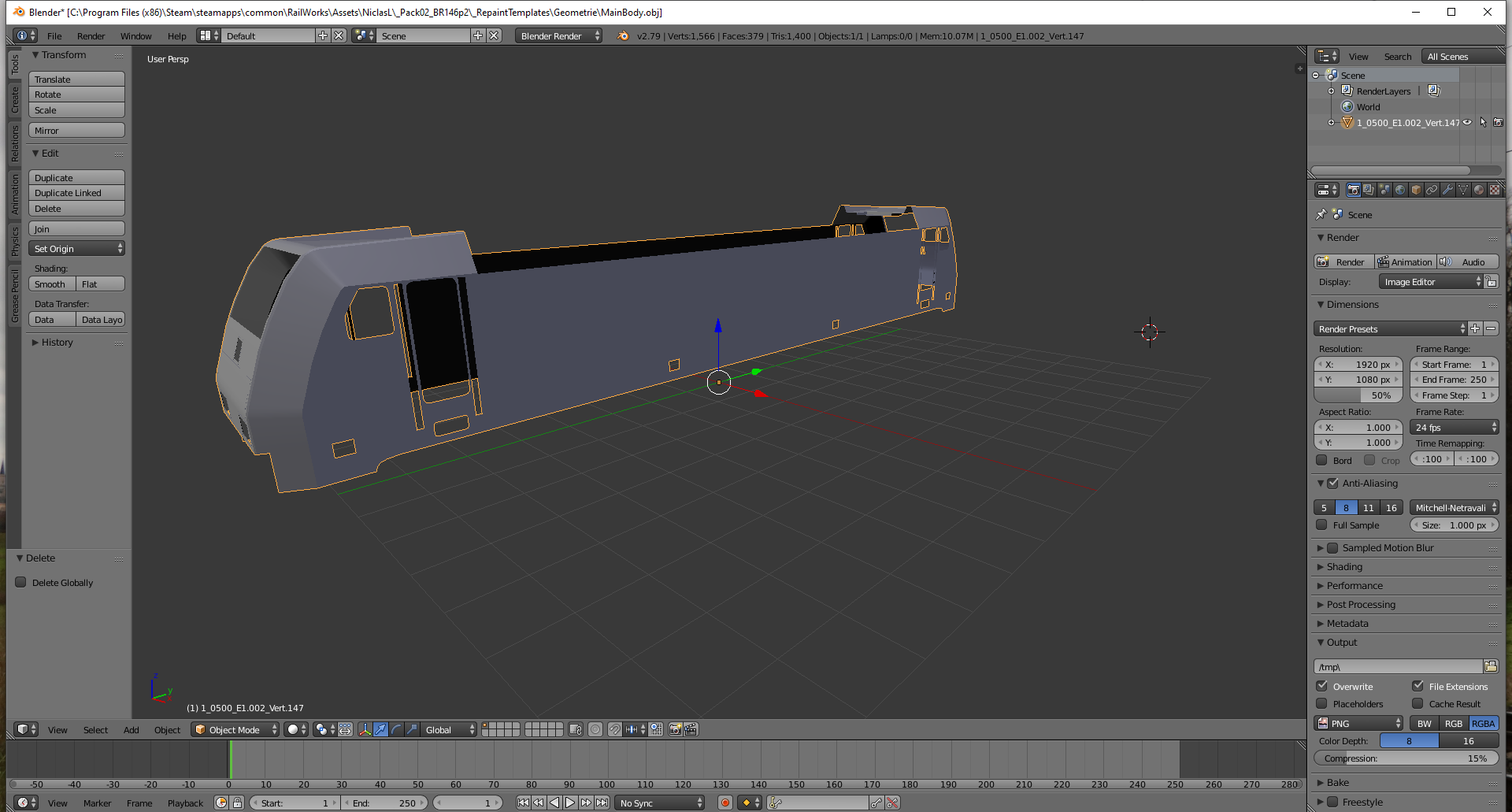This screenshot has height=812, width=1512.
Task: Open the File menu
Action: click(x=54, y=36)
